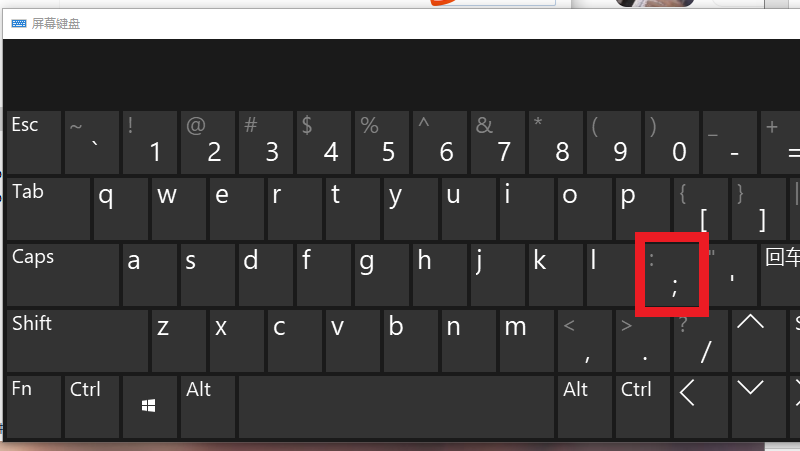Viewport: 800px width, 451px height.
Task: Click the on-screen keyboard title icon
Action: click(19, 23)
